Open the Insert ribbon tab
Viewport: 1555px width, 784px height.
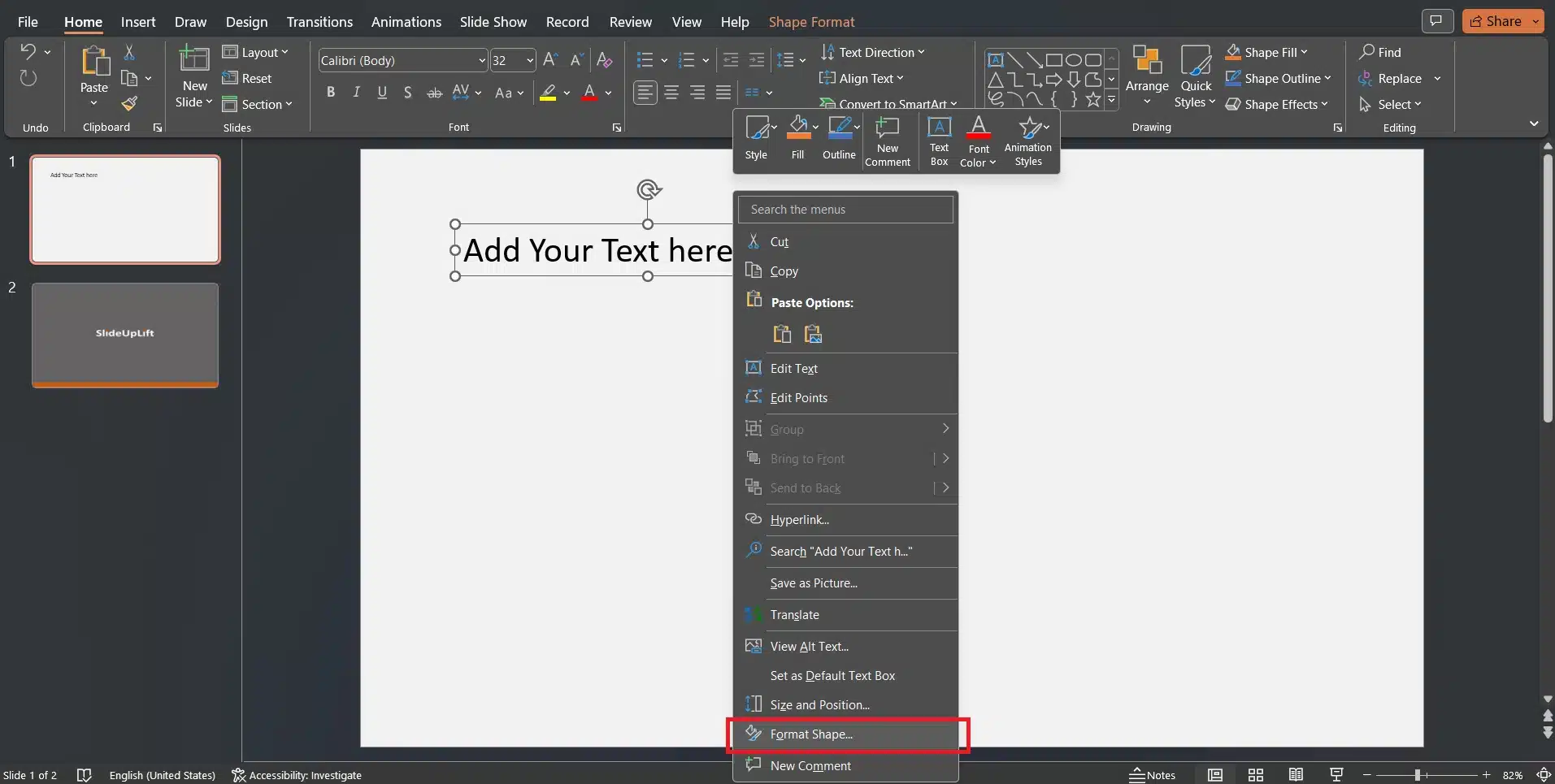[x=138, y=22]
